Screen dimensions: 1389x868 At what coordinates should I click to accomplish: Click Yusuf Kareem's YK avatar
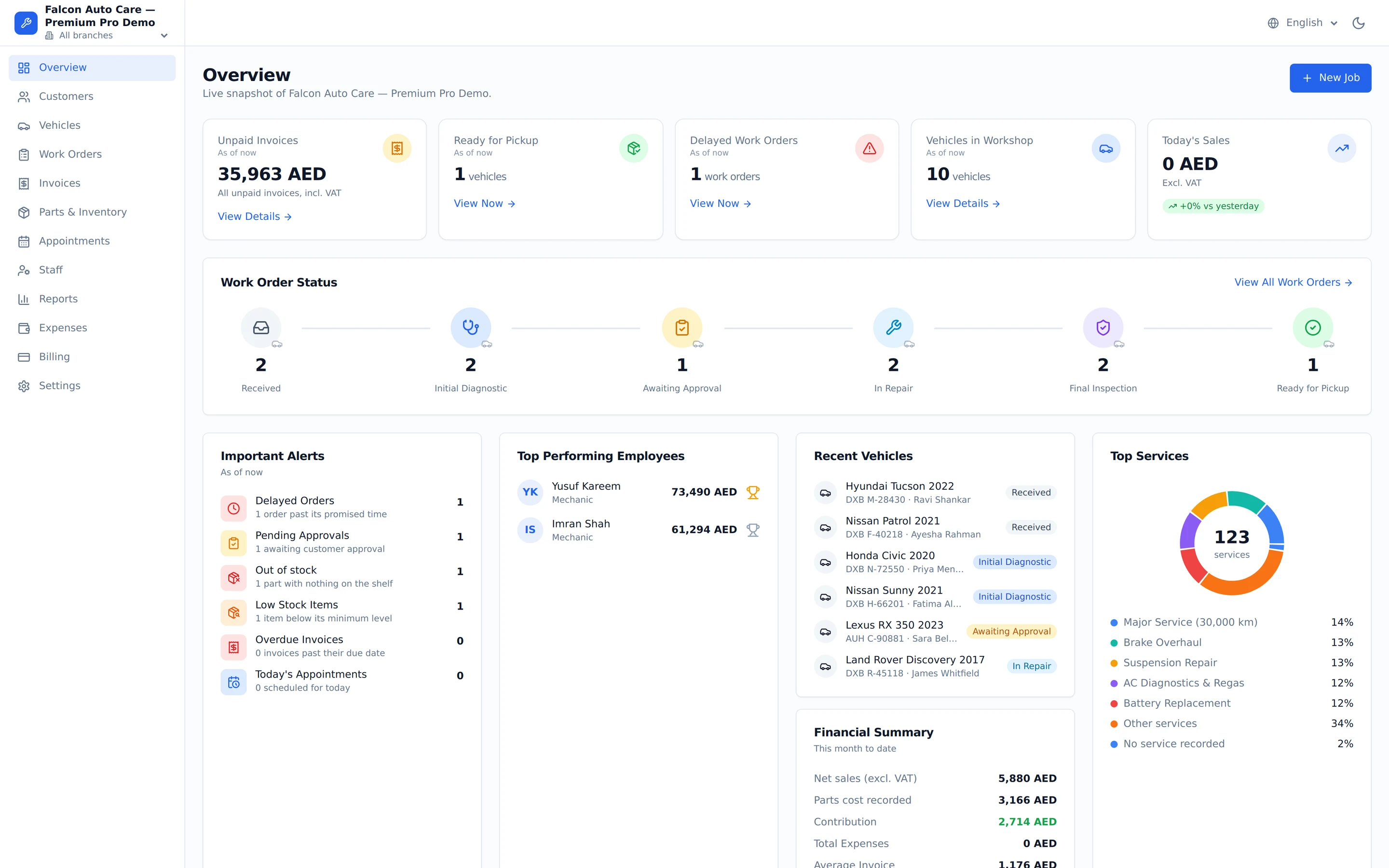pos(531,492)
